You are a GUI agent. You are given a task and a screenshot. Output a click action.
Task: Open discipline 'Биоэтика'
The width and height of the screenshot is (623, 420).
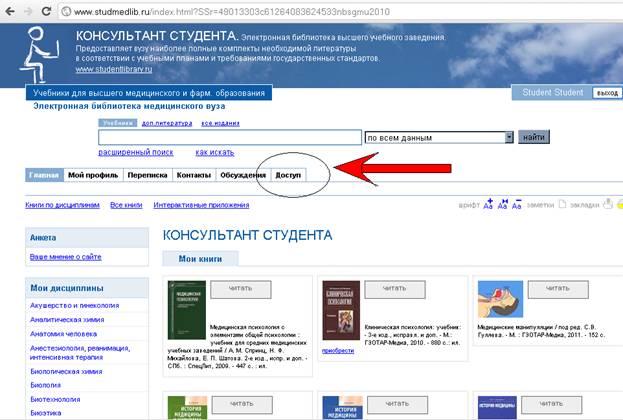pyautogui.click(x=46, y=413)
